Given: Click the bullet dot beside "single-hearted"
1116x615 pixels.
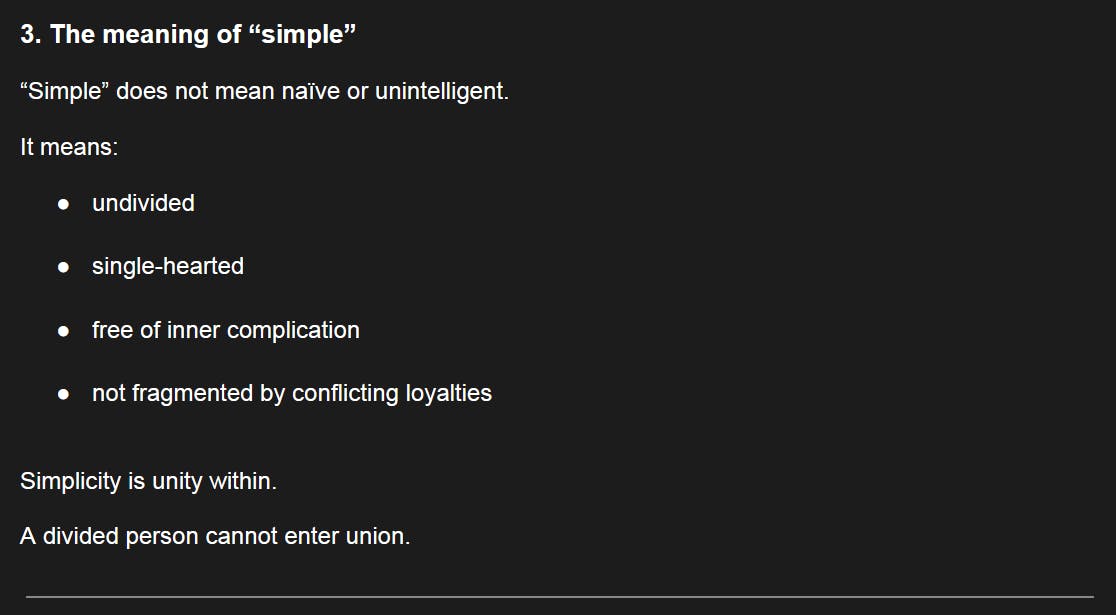Looking at the screenshot, I should tap(64, 267).
